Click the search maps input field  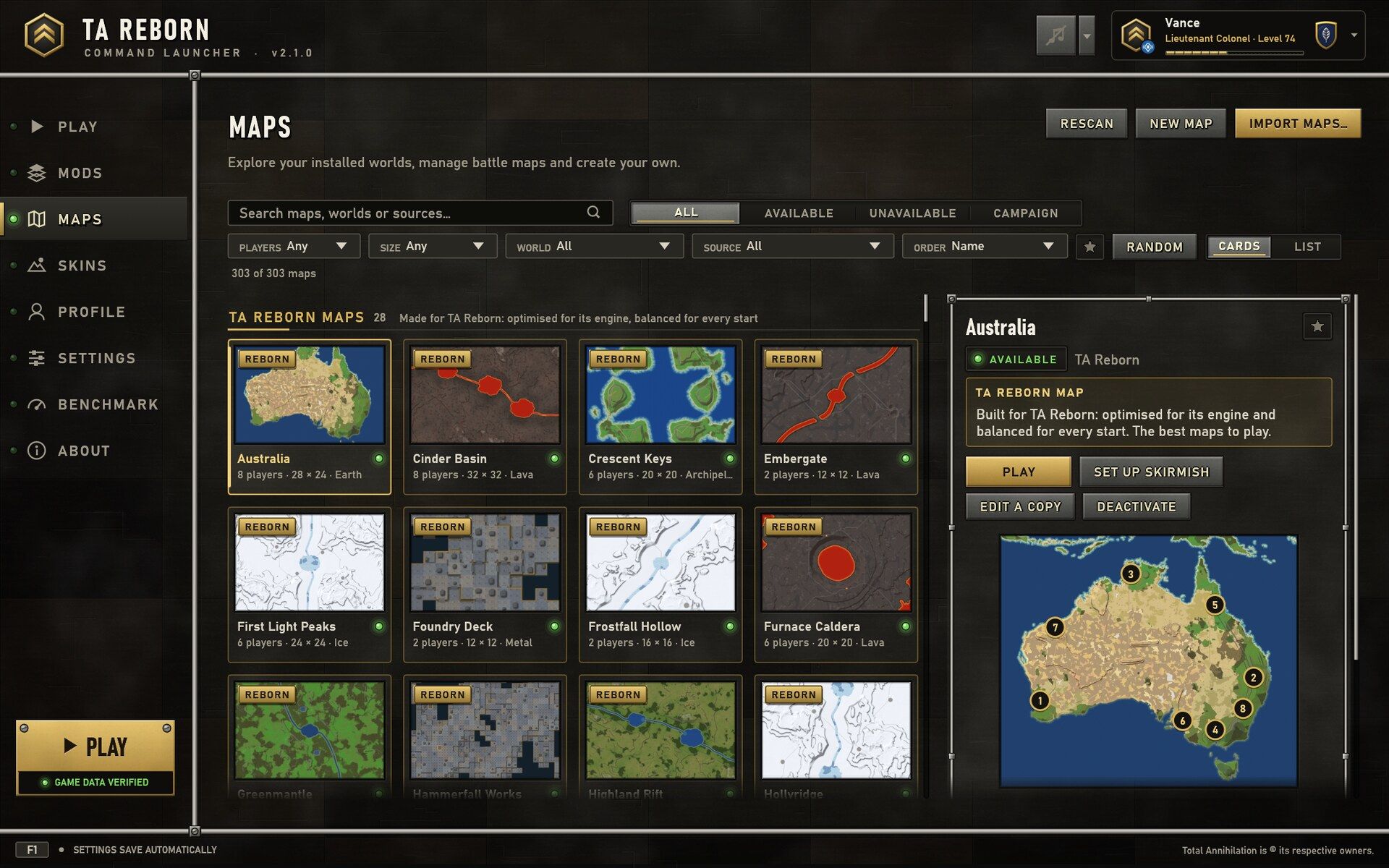pos(420,213)
